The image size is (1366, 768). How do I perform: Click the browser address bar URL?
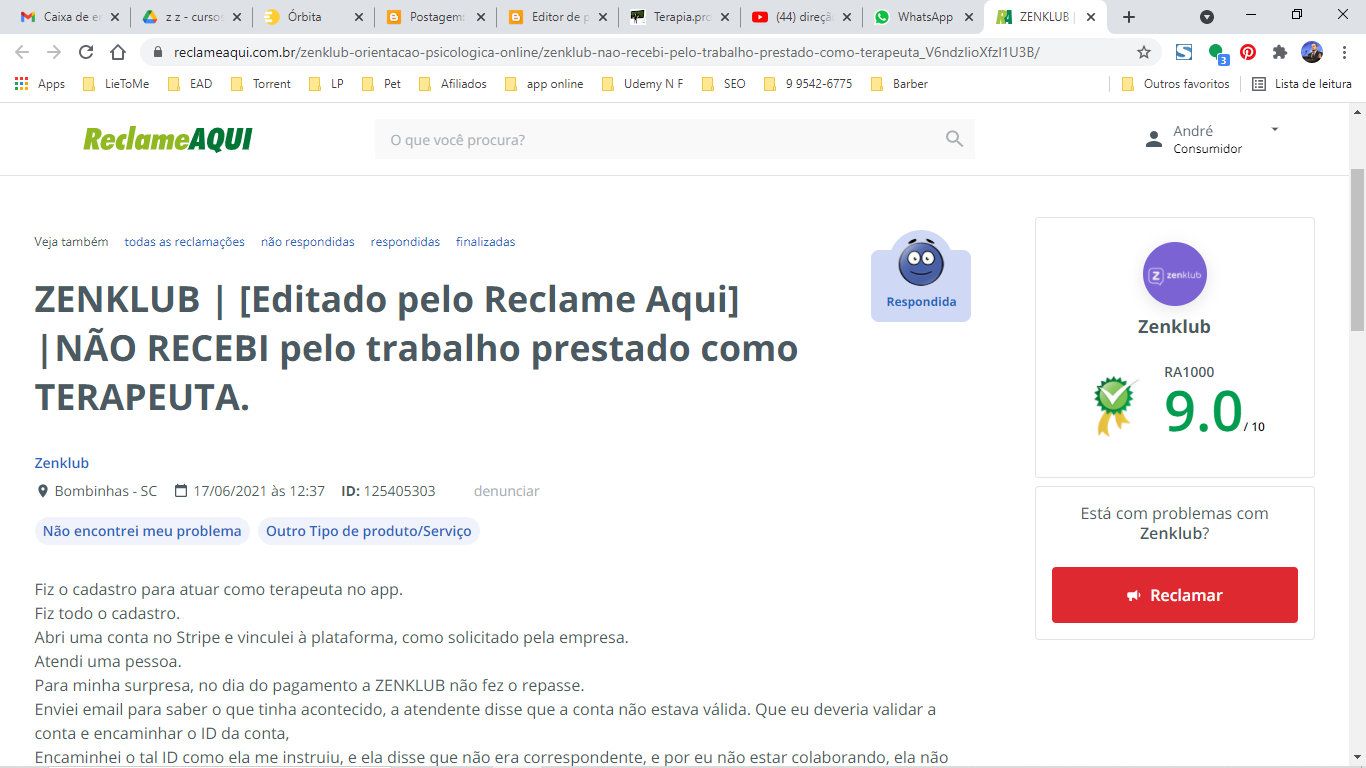[x=607, y=52]
